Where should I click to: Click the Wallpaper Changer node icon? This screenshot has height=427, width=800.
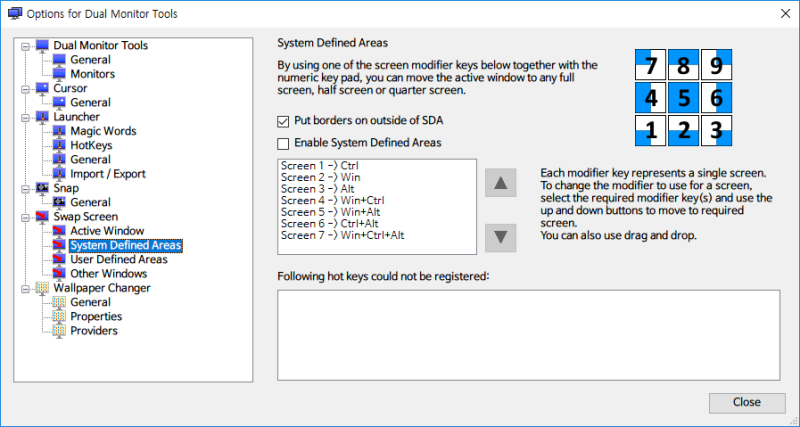click(x=42, y=288)
